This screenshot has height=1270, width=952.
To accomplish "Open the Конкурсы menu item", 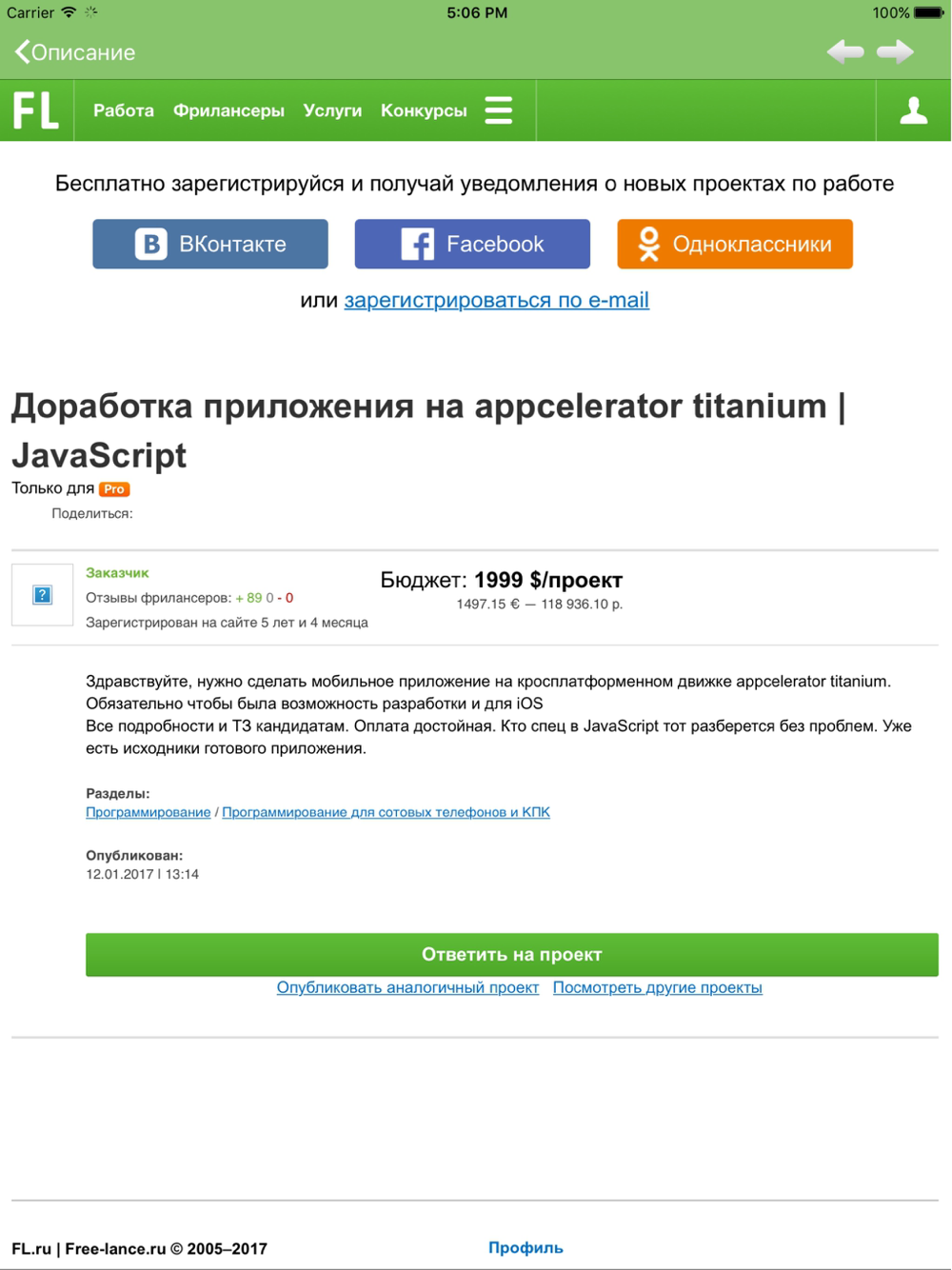I will pos(424,110).
